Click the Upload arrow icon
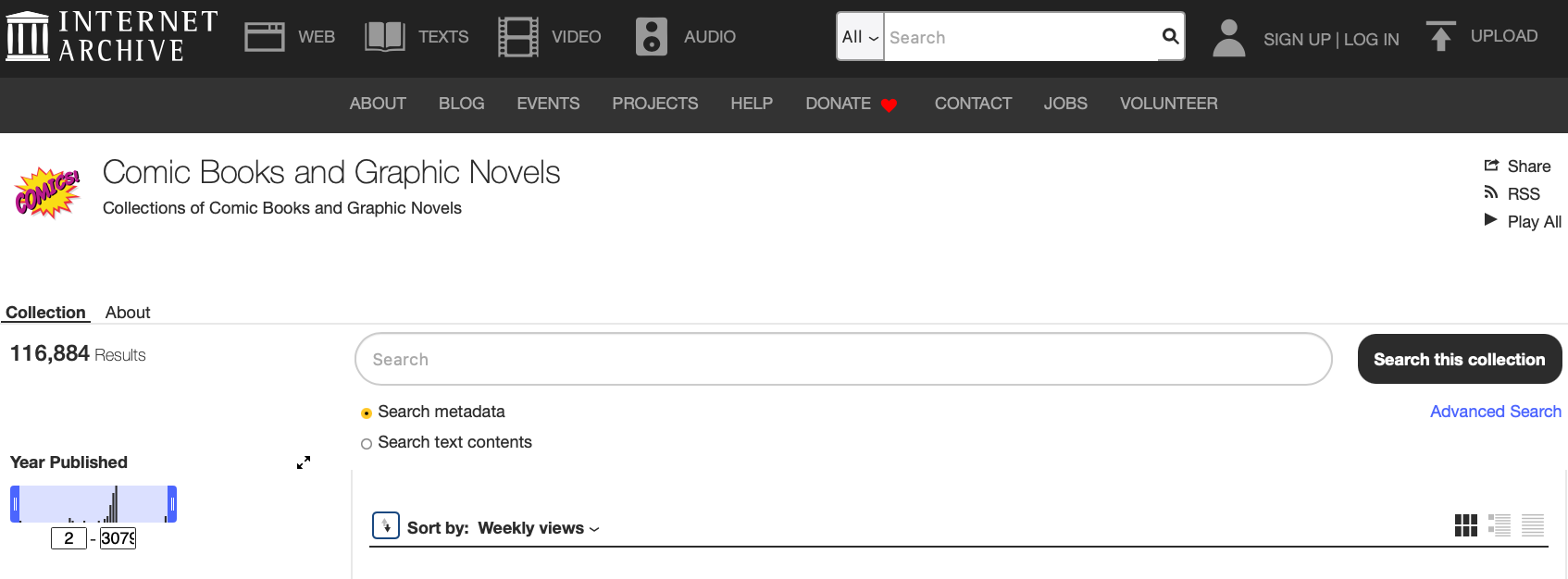This screenshot has height=579, width=1568. (1441, 36)
